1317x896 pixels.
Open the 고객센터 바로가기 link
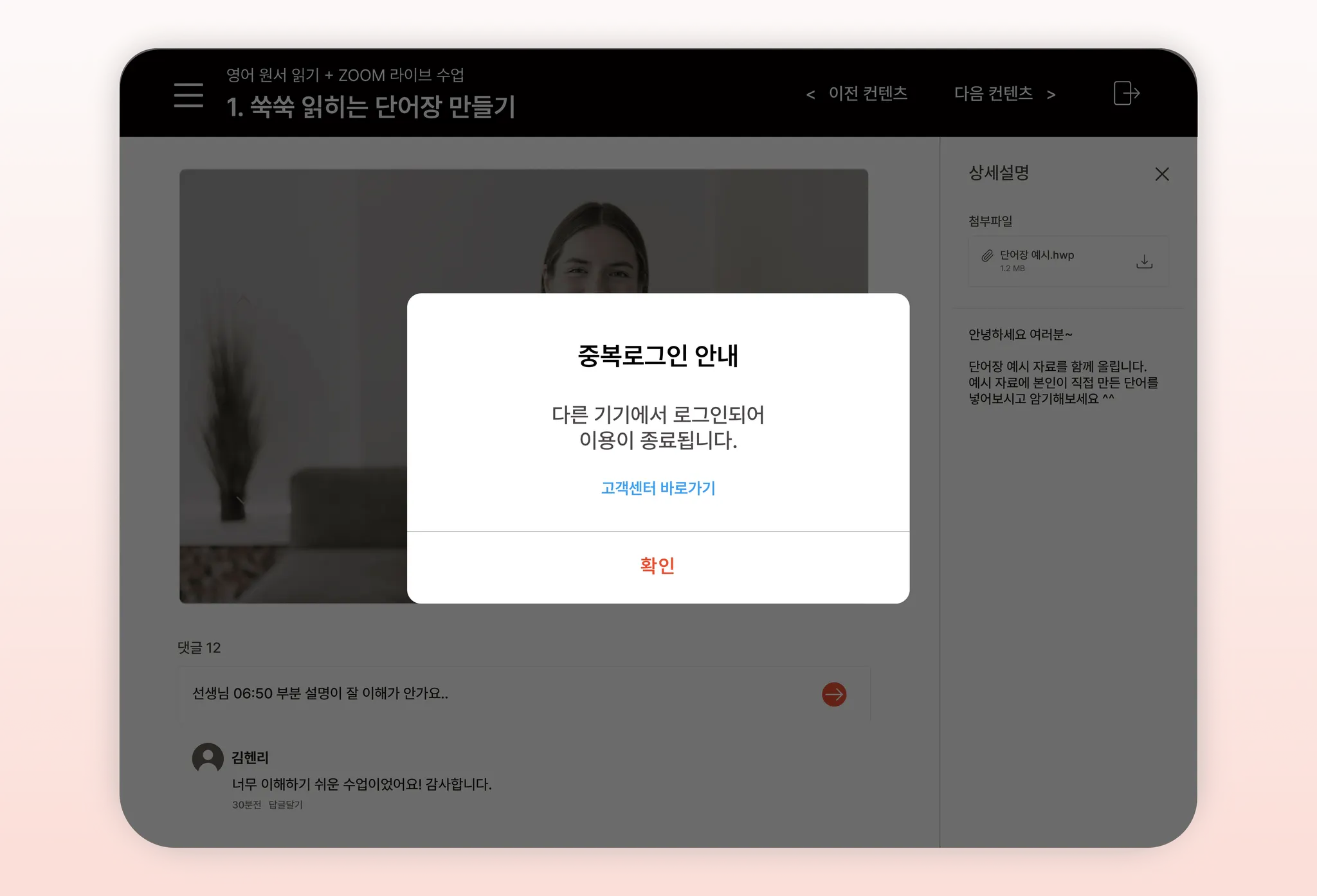coord(658,488)
